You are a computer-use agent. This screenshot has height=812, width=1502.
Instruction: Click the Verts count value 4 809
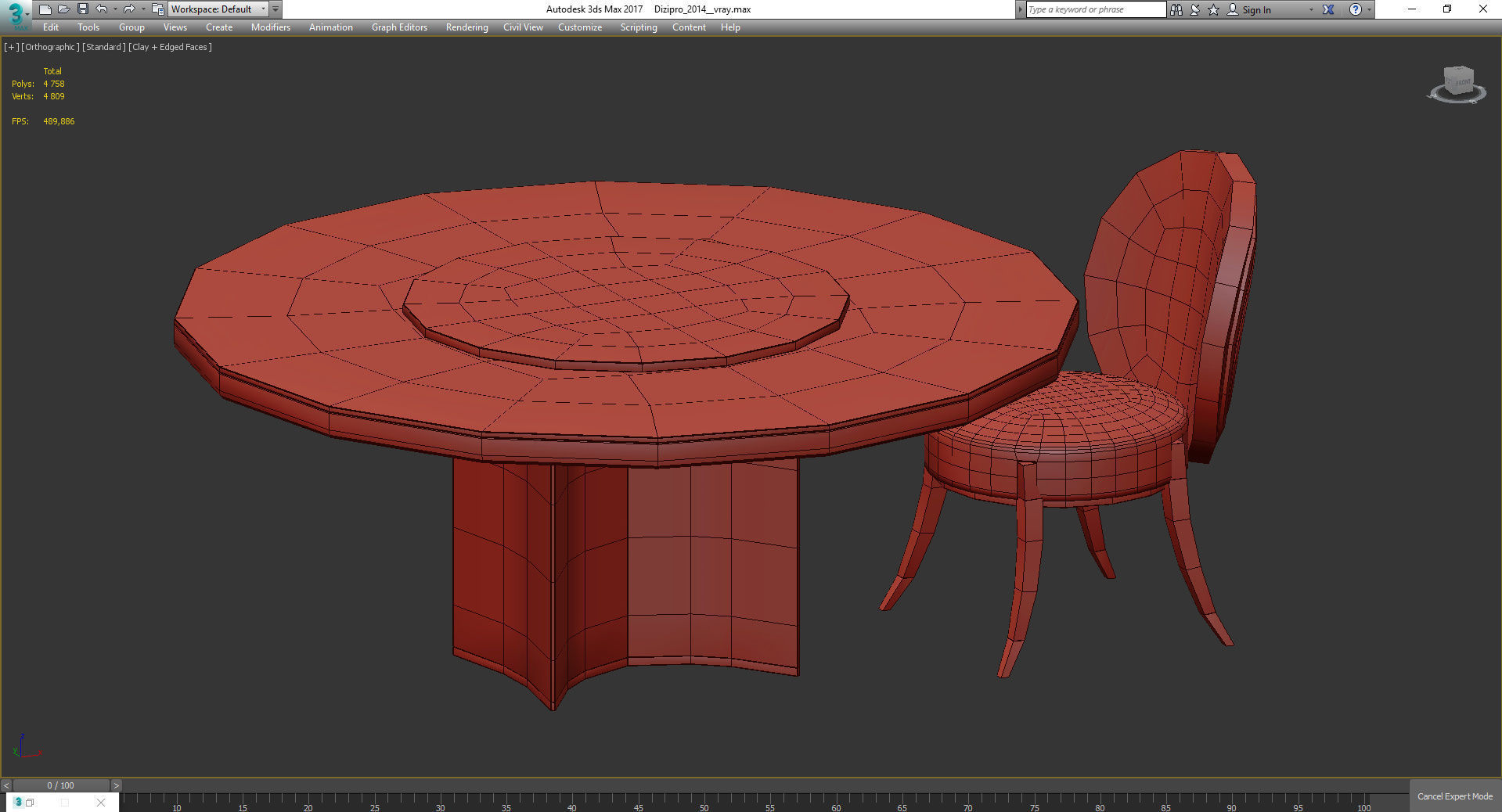click(x=54, y=96)
